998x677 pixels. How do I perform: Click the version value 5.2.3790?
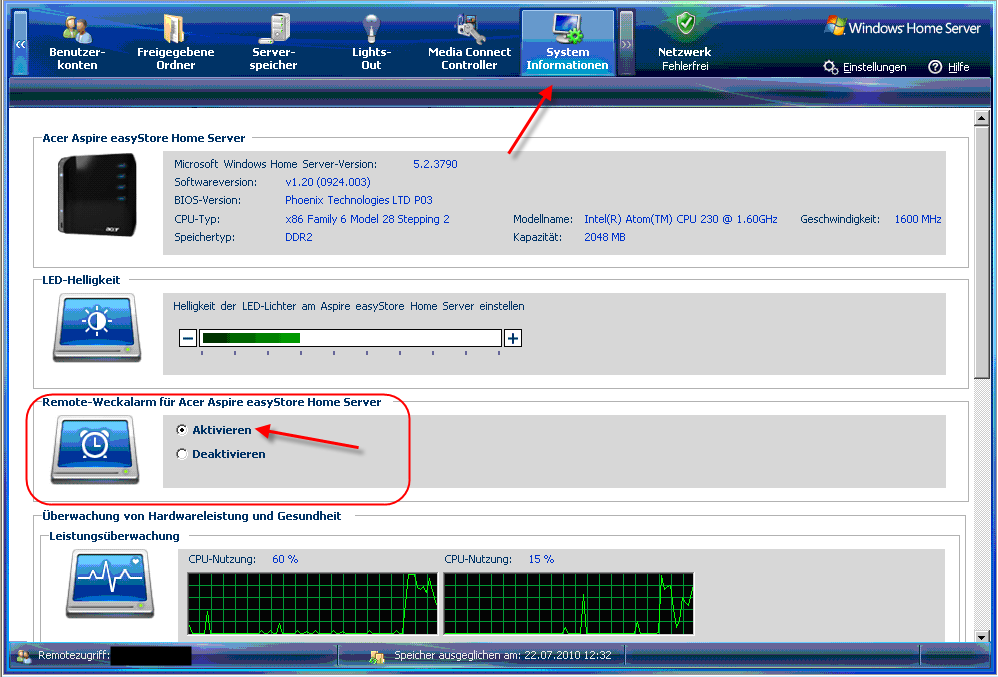coord(435,164)
